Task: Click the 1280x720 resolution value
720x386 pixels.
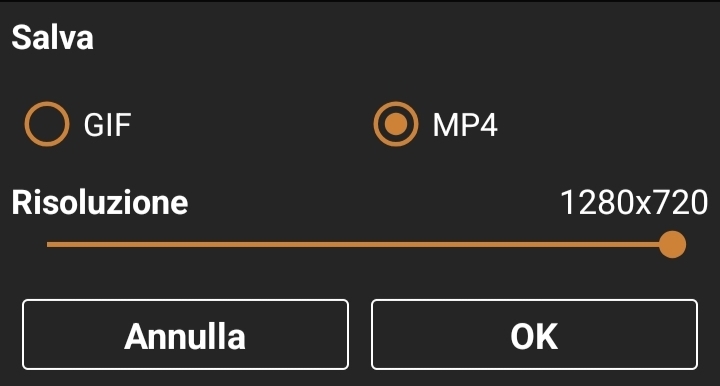Action: point(634,202)
